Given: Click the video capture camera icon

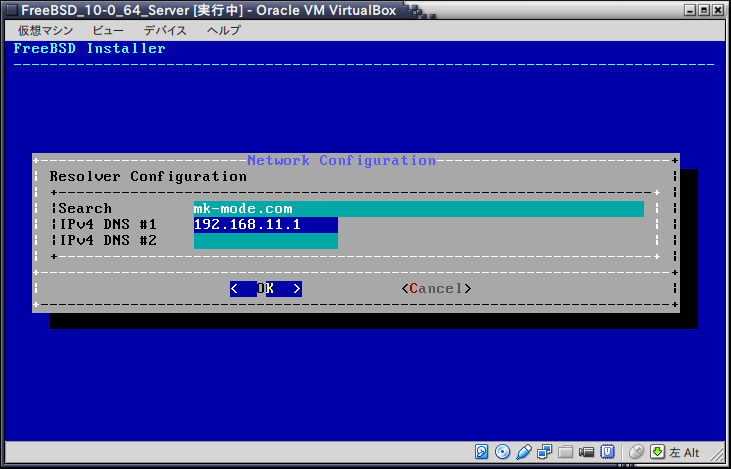Looking at the screenshot, I should point(586,452).
